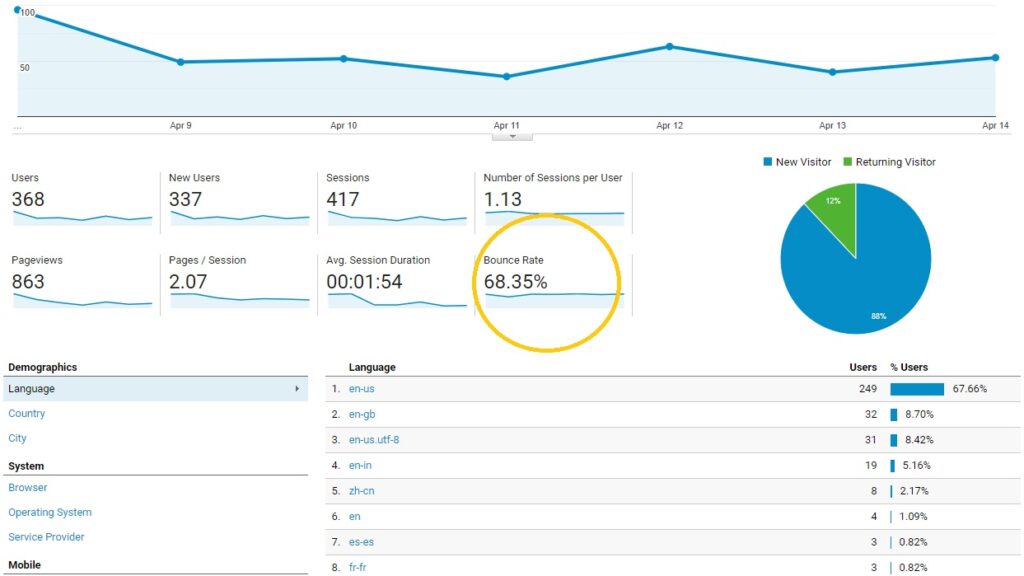Select the zh-cn language link
This screenshot has height=576, width=1024.
362,491
